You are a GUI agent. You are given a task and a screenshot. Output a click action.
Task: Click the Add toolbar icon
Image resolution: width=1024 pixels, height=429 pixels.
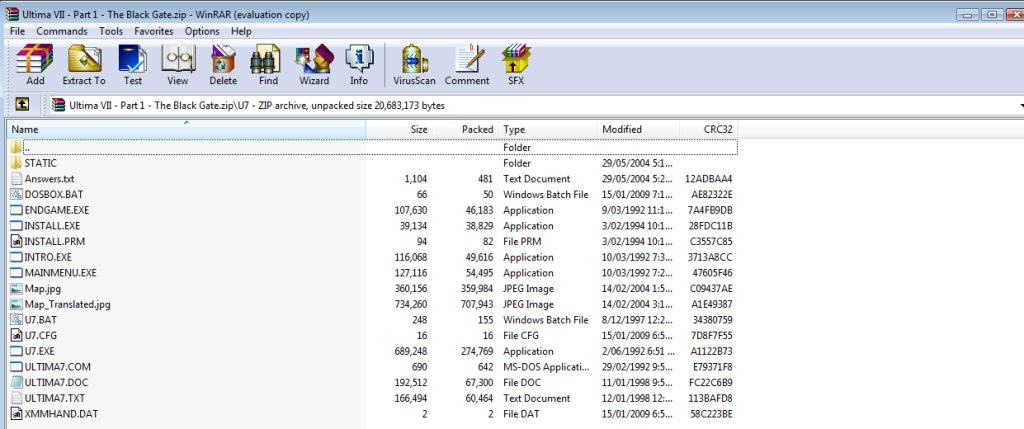(35, 65)
